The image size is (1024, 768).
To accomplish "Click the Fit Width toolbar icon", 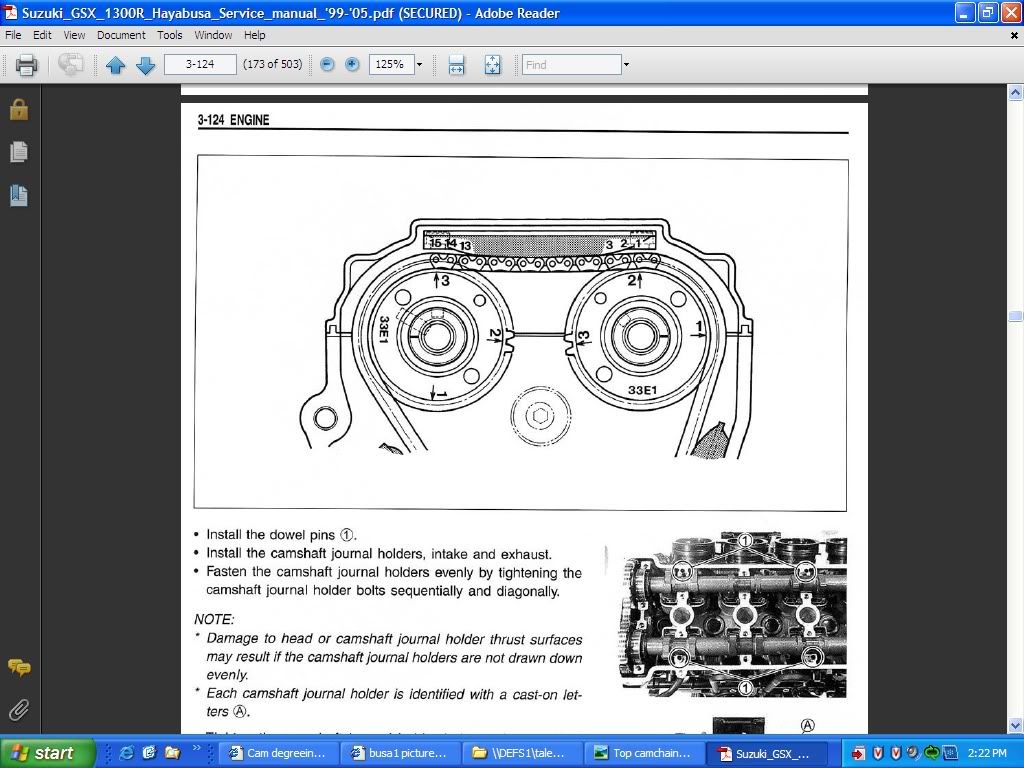I will tap(456, 64).
